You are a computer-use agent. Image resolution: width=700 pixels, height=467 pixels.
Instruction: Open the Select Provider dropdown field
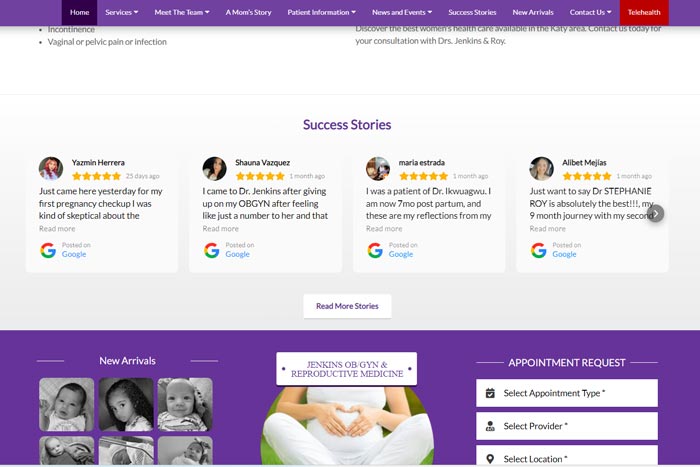567,426
